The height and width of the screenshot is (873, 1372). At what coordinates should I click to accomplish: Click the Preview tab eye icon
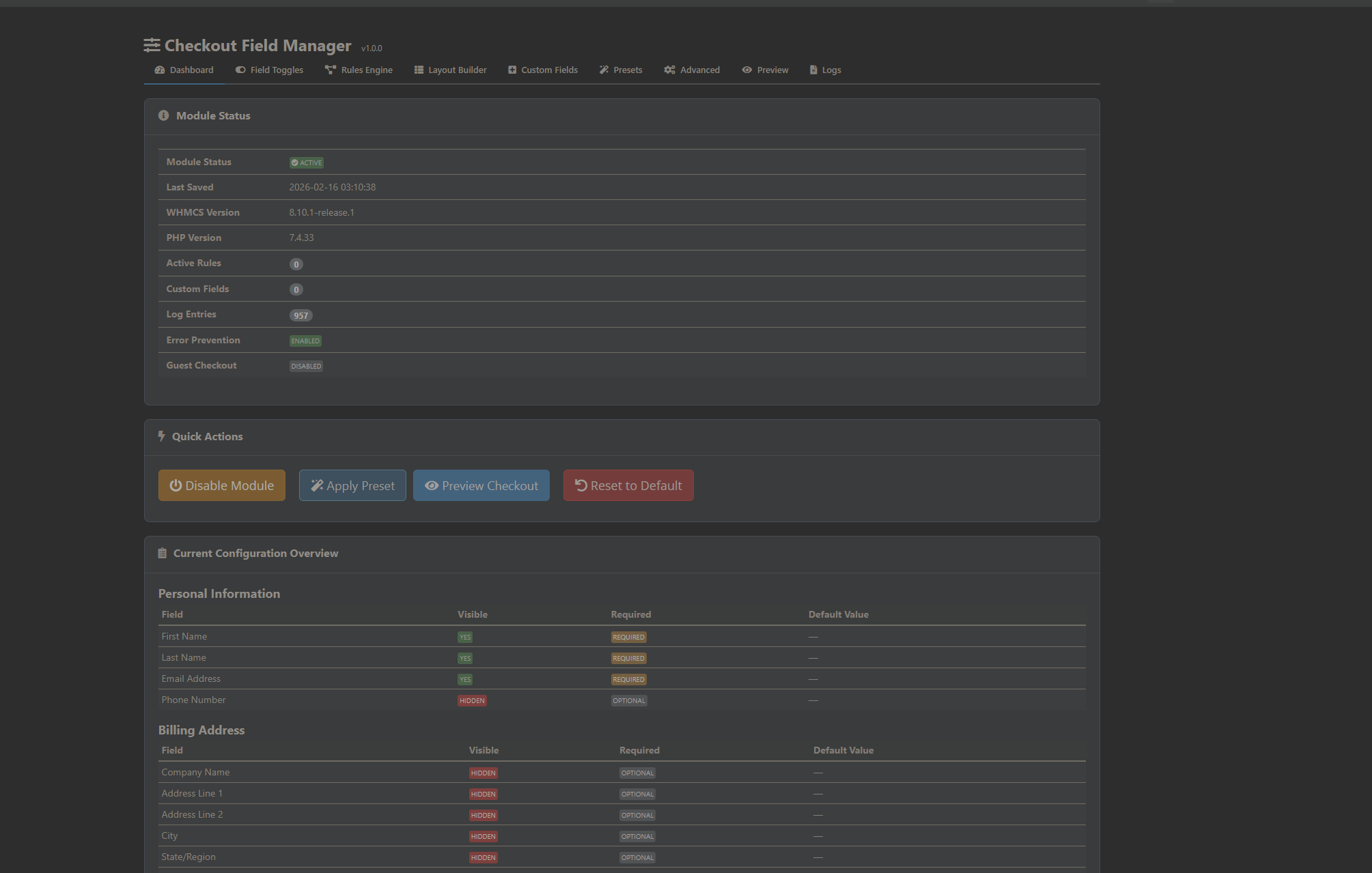pos(747,70)
